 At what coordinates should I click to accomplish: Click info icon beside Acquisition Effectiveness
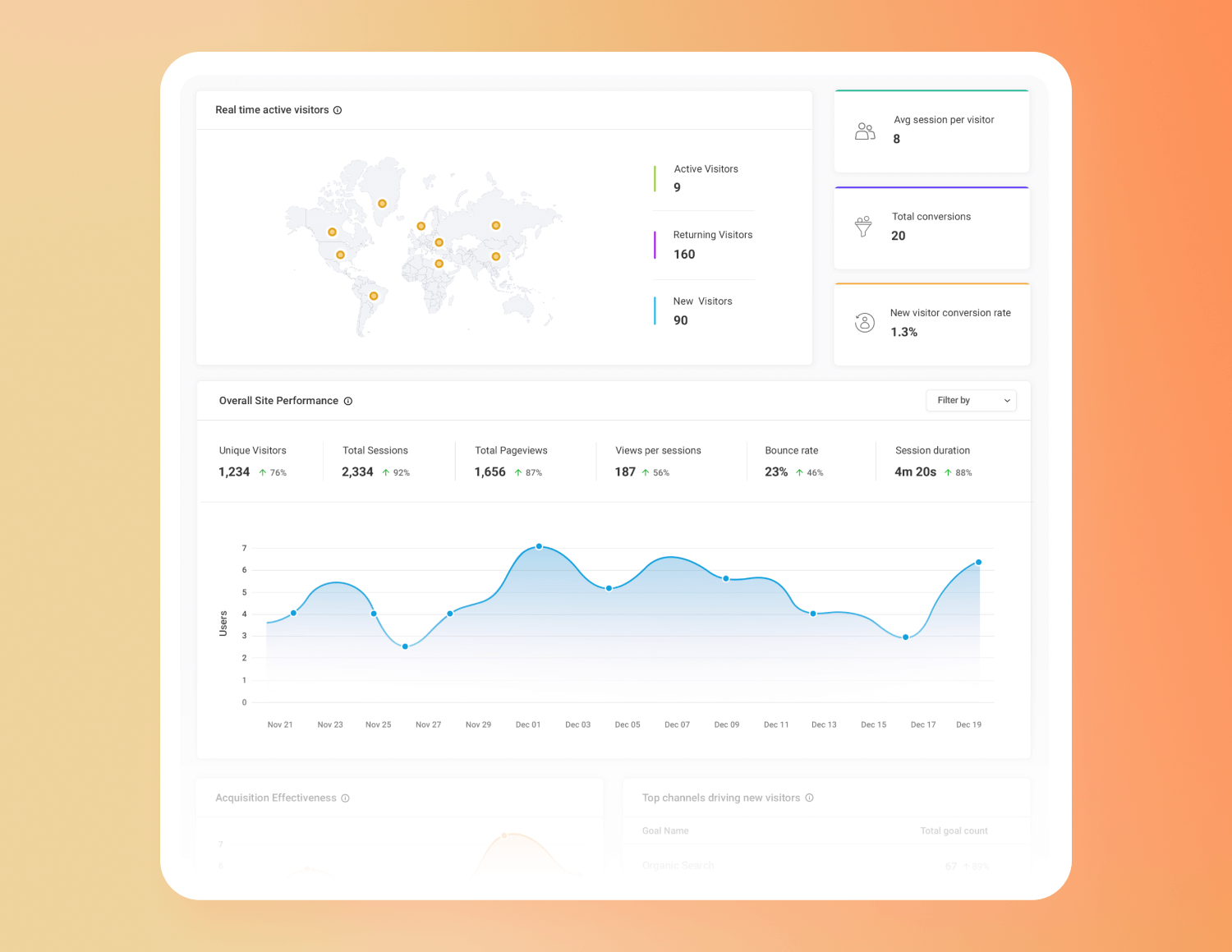click(345, 798)
